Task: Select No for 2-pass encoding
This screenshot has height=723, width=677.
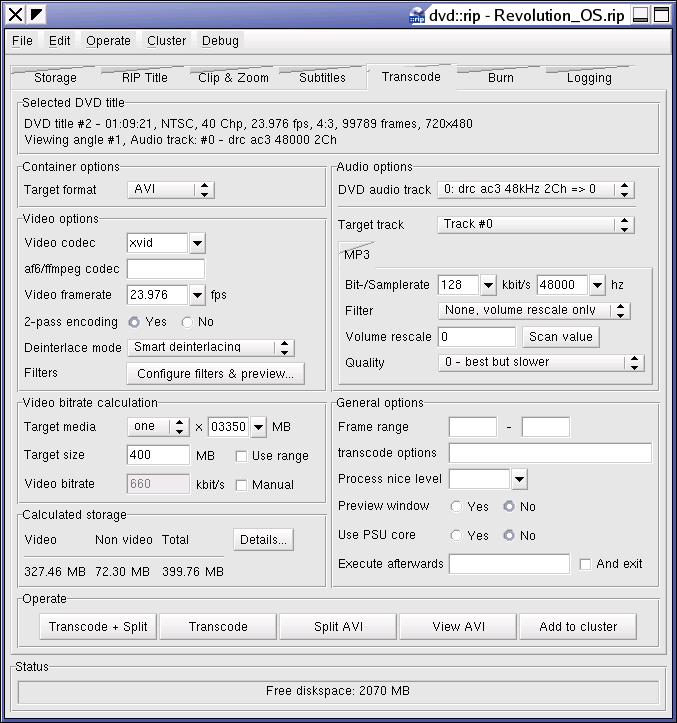Action: coord(187,322)
